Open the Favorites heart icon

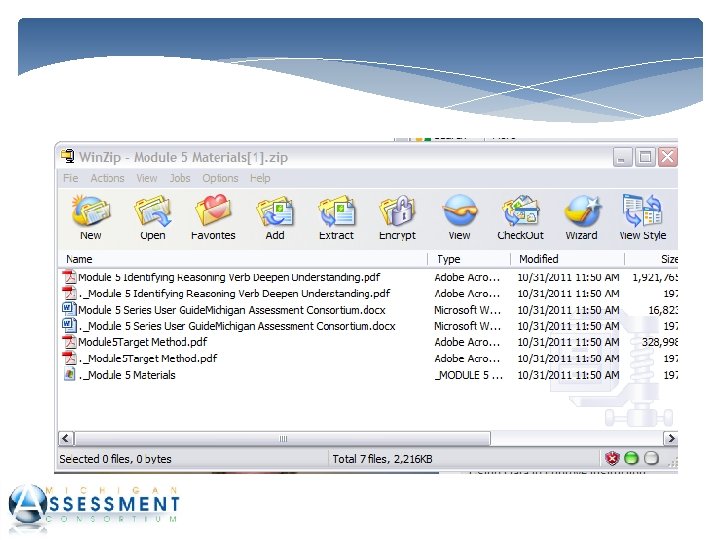pos(213,211)
